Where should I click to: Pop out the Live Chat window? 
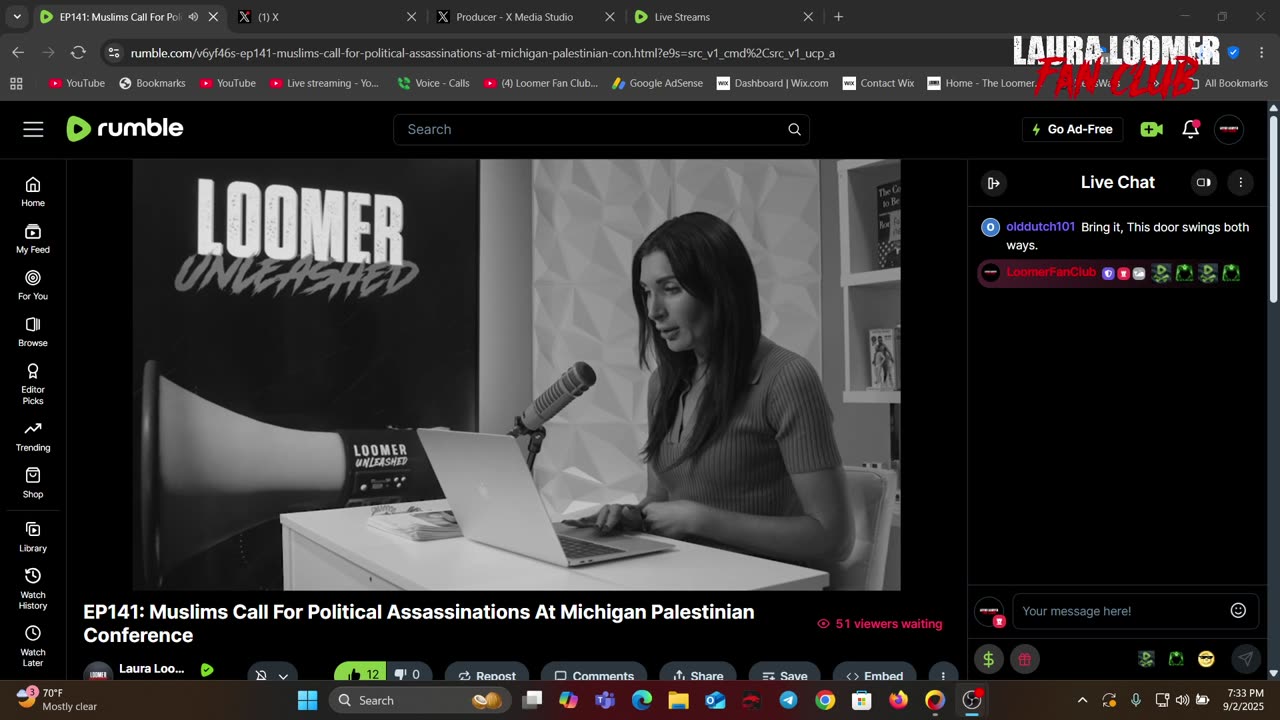pos(1203,182)
